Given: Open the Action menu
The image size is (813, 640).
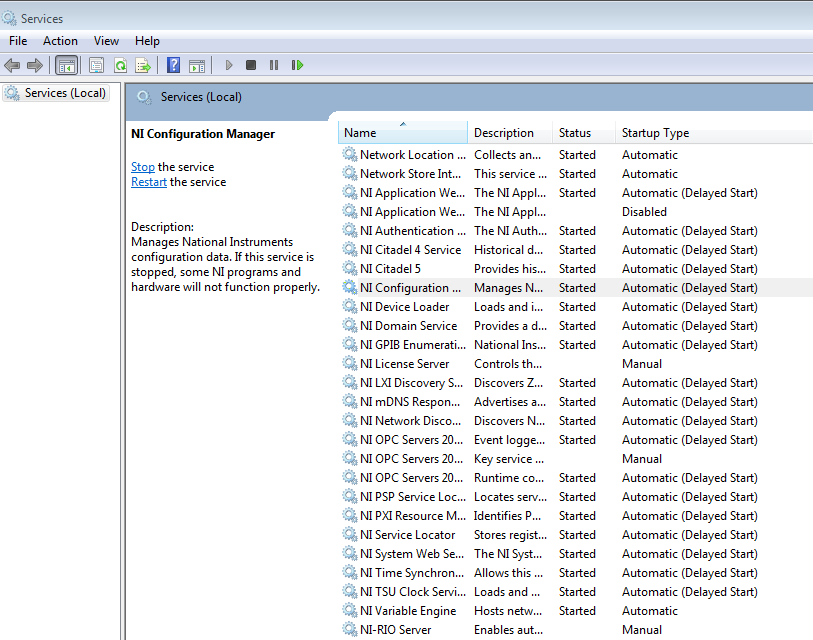Looking at the screenshot, I should (60, 41).
